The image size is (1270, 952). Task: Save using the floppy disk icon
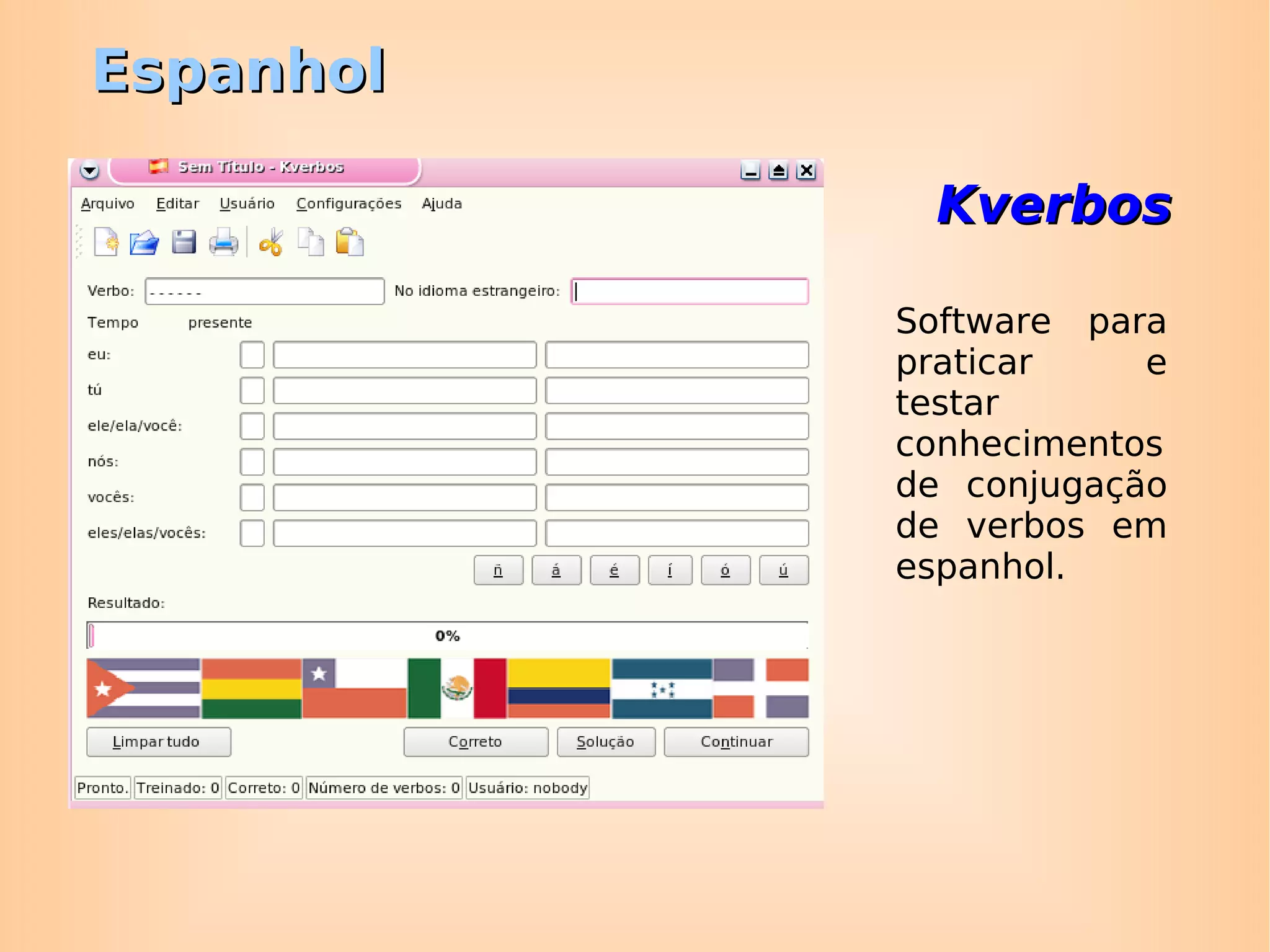coord(184,242)
